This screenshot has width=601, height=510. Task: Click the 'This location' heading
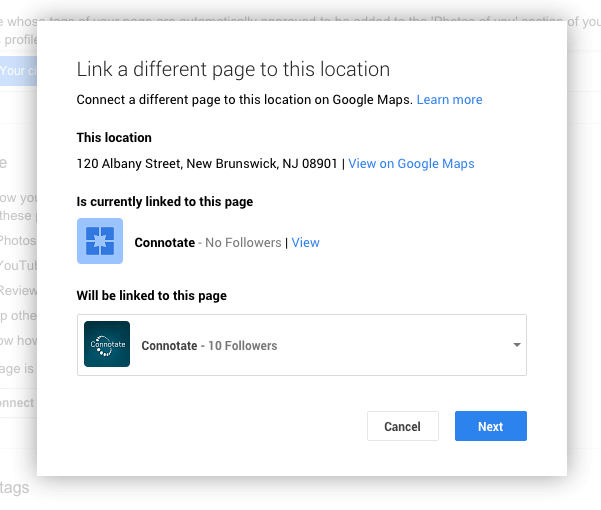tap(114, 137)
